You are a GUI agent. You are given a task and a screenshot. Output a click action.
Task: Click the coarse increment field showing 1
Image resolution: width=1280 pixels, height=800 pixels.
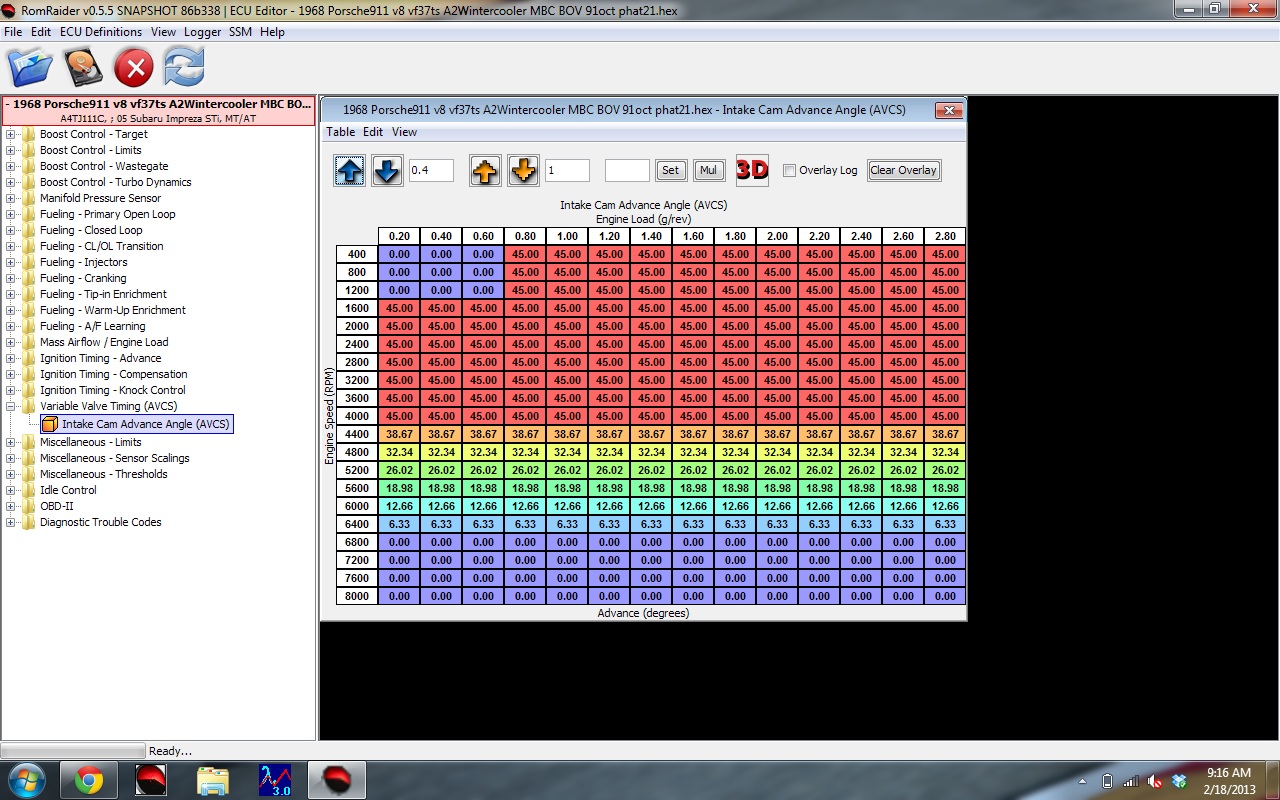click(x=567, y=170)
